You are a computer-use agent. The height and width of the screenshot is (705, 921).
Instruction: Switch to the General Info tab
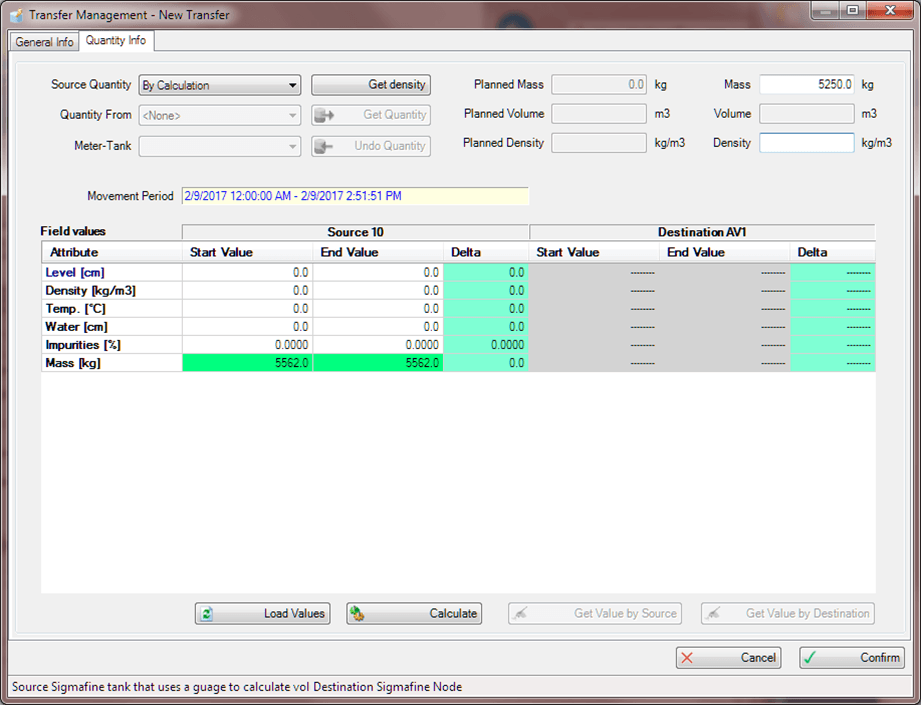(43, 41)
